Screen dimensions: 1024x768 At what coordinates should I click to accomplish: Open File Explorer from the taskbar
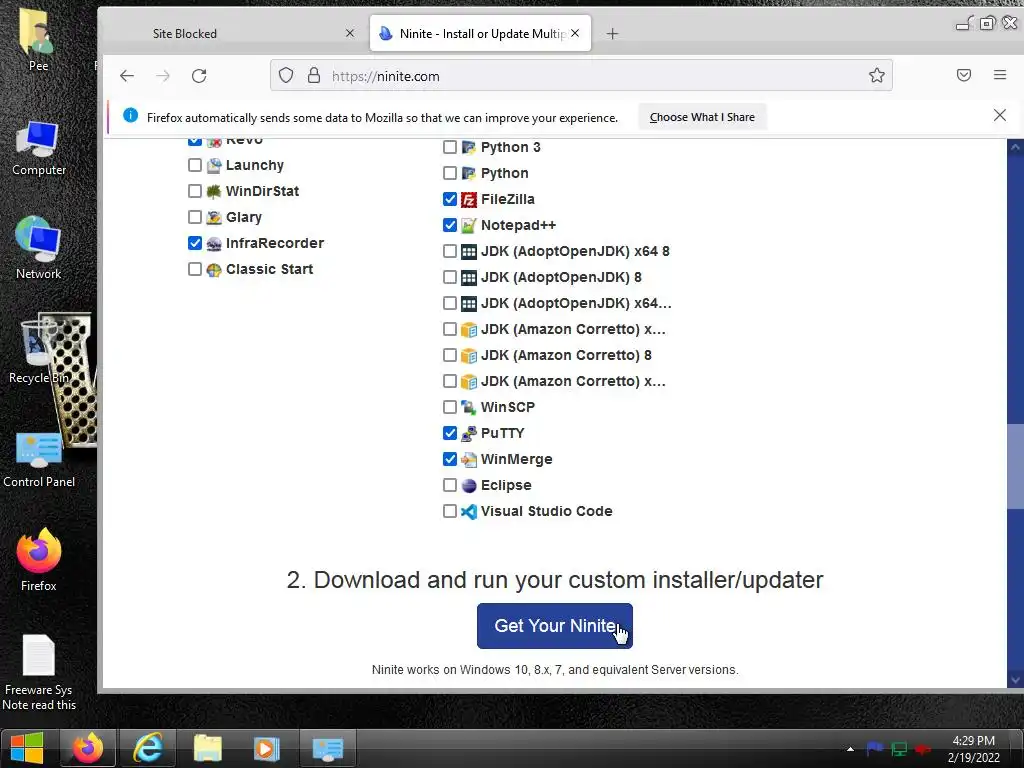click(x=208, y=748)
